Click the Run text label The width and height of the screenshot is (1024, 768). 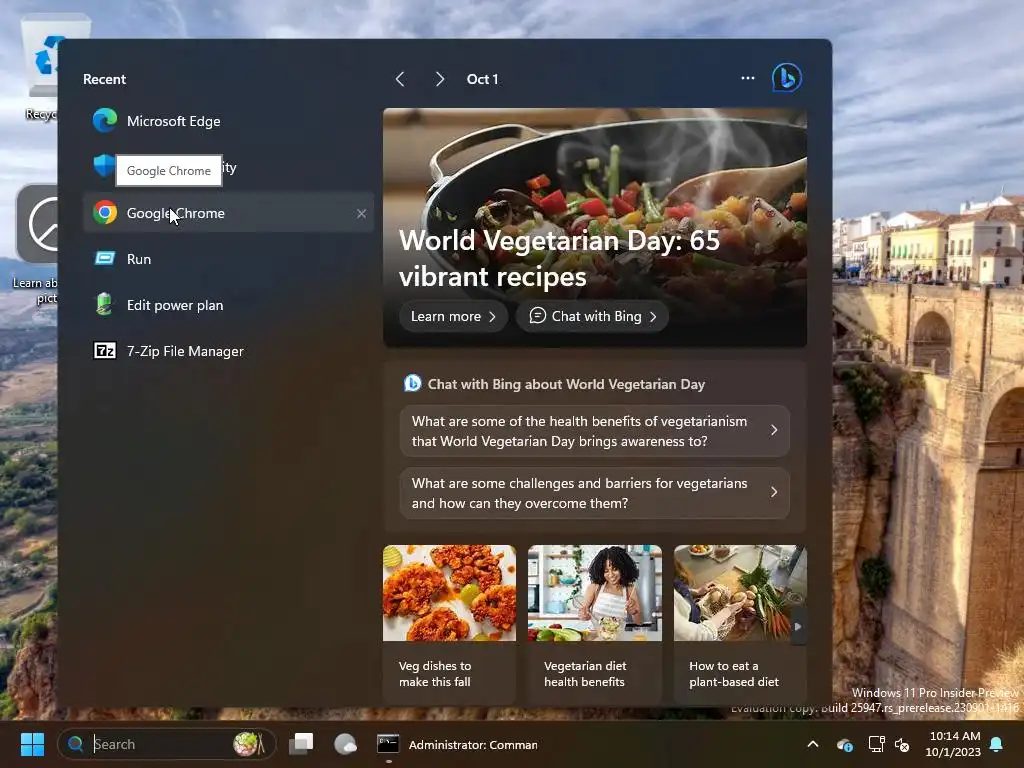[x=138, y=259]
